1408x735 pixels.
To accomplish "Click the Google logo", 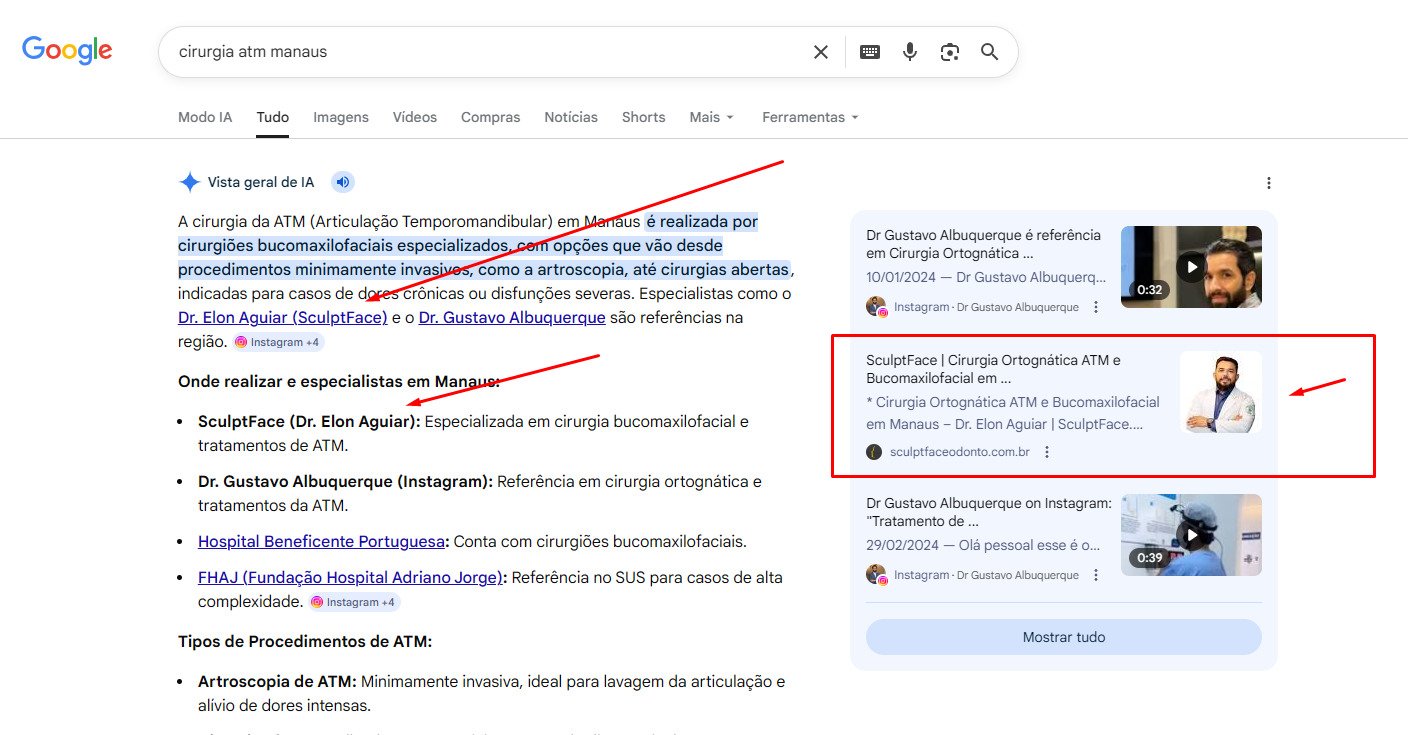I will [x=67, y=51].
